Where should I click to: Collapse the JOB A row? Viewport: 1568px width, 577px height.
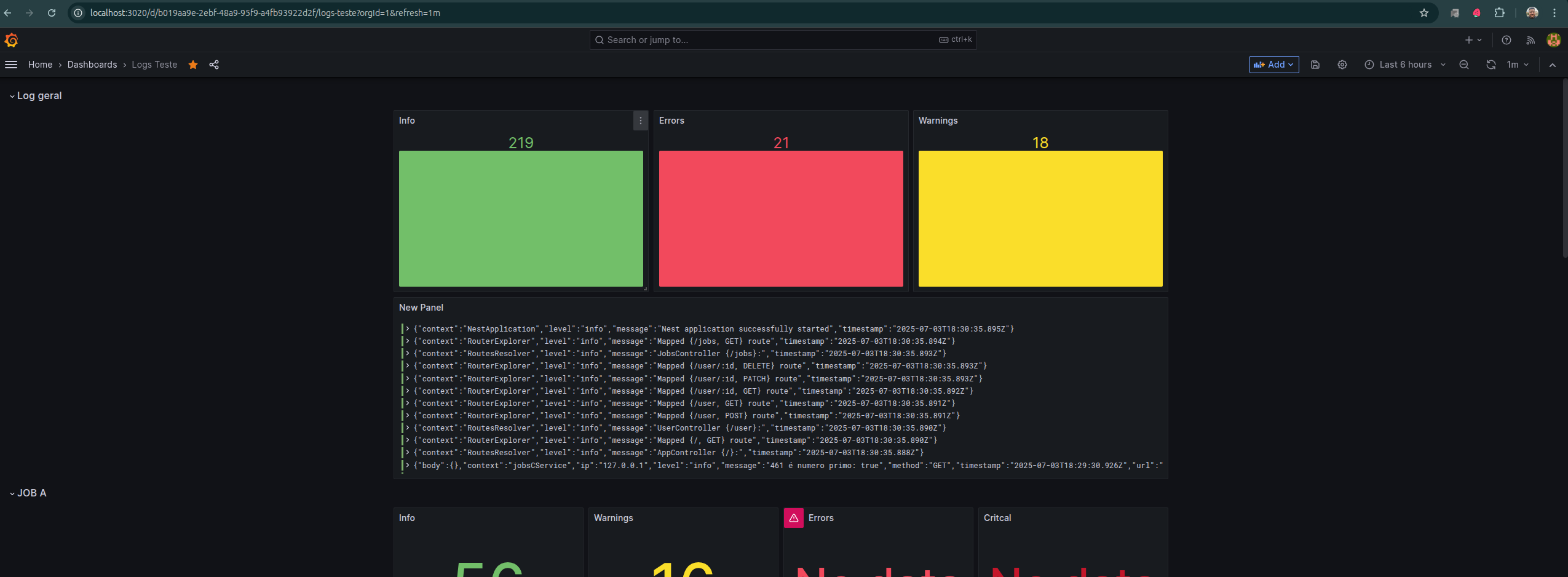point(28,493)
